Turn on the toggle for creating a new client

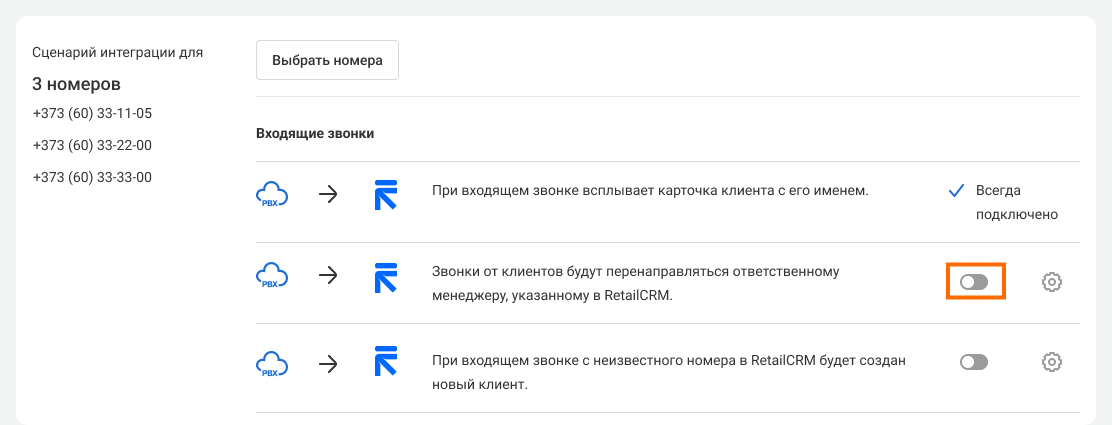[974, 362]
